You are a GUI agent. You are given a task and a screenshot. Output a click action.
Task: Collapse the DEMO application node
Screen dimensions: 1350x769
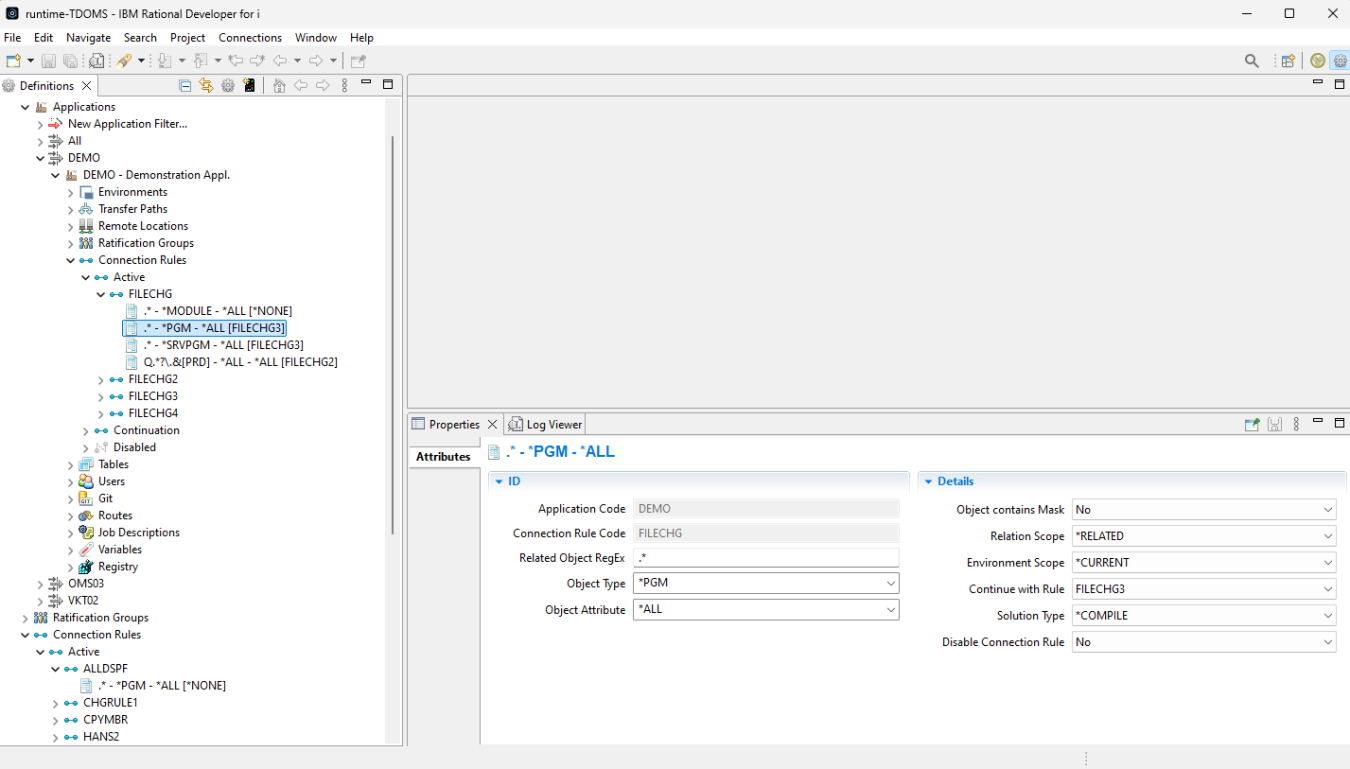pyautogui.click(x=40, y=157)
